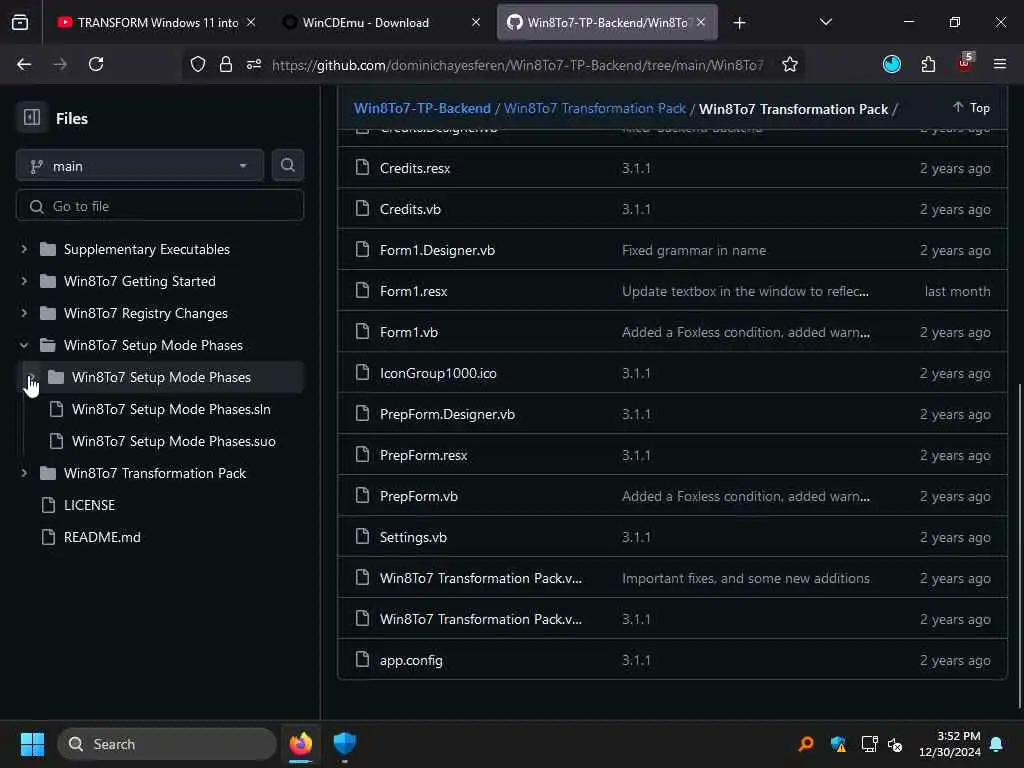Open the list all tabs dropdown arrow
Image resolution: width=1024 pixels, height=768 pixels.
click(825, 22)
